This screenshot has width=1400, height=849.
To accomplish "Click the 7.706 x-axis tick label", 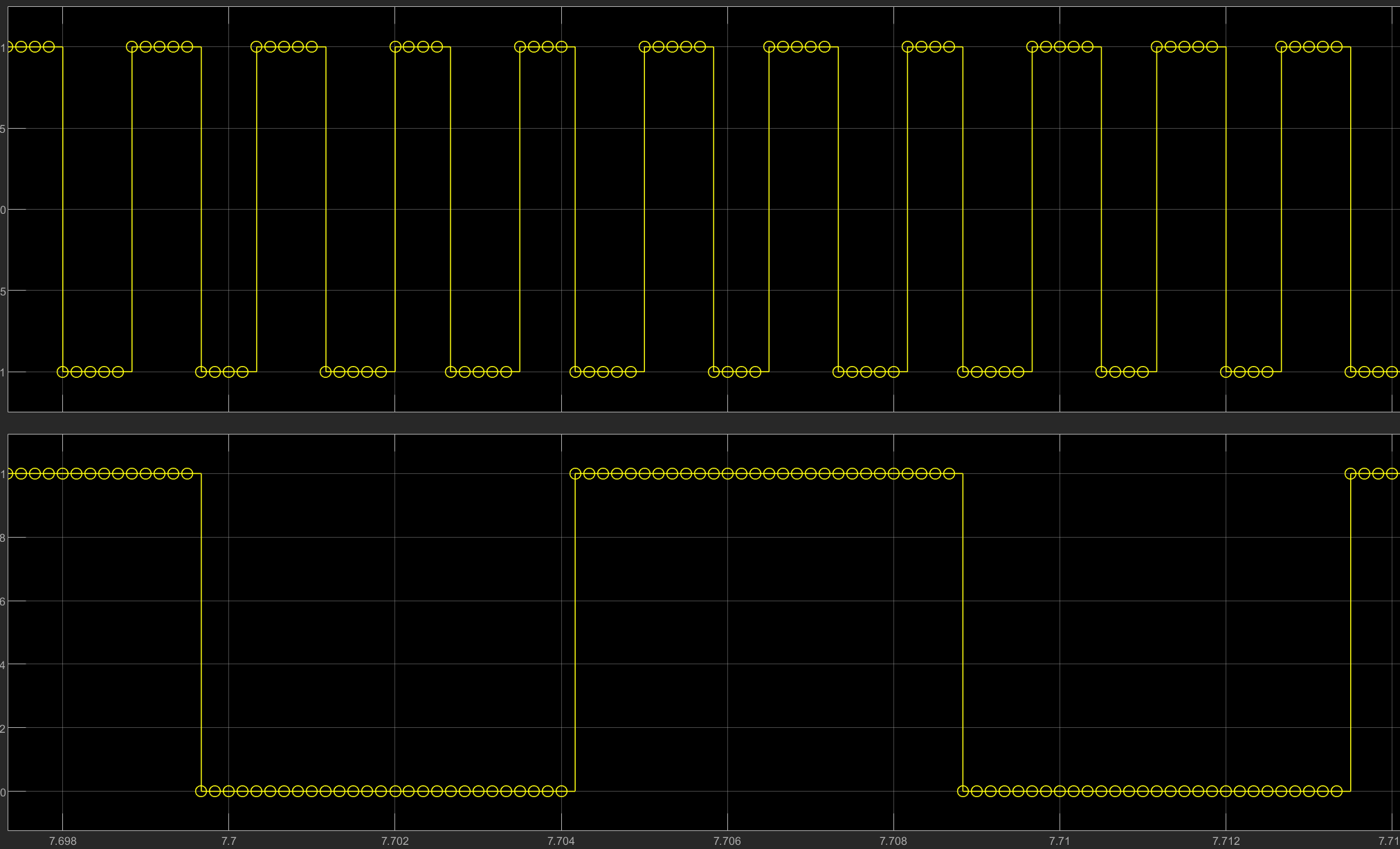I will pyautogui.click(x=727, y=841).
